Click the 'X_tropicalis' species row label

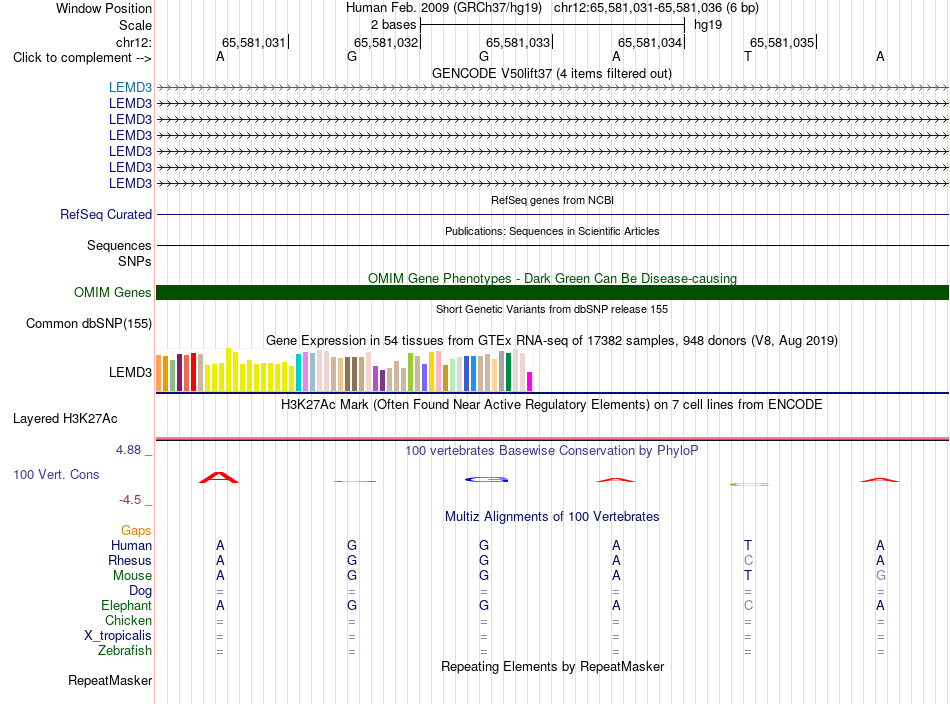118,636
